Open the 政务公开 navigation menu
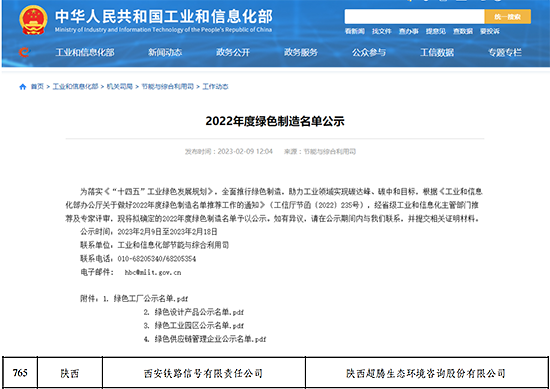This screenshot has height=389, width=550. tap(233, 53)
